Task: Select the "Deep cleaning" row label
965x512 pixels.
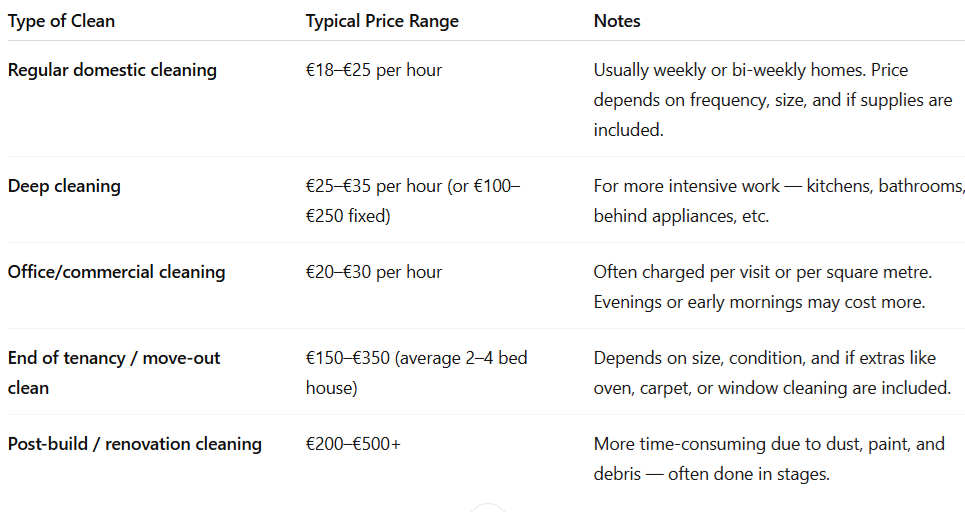Action: [64, 186]
